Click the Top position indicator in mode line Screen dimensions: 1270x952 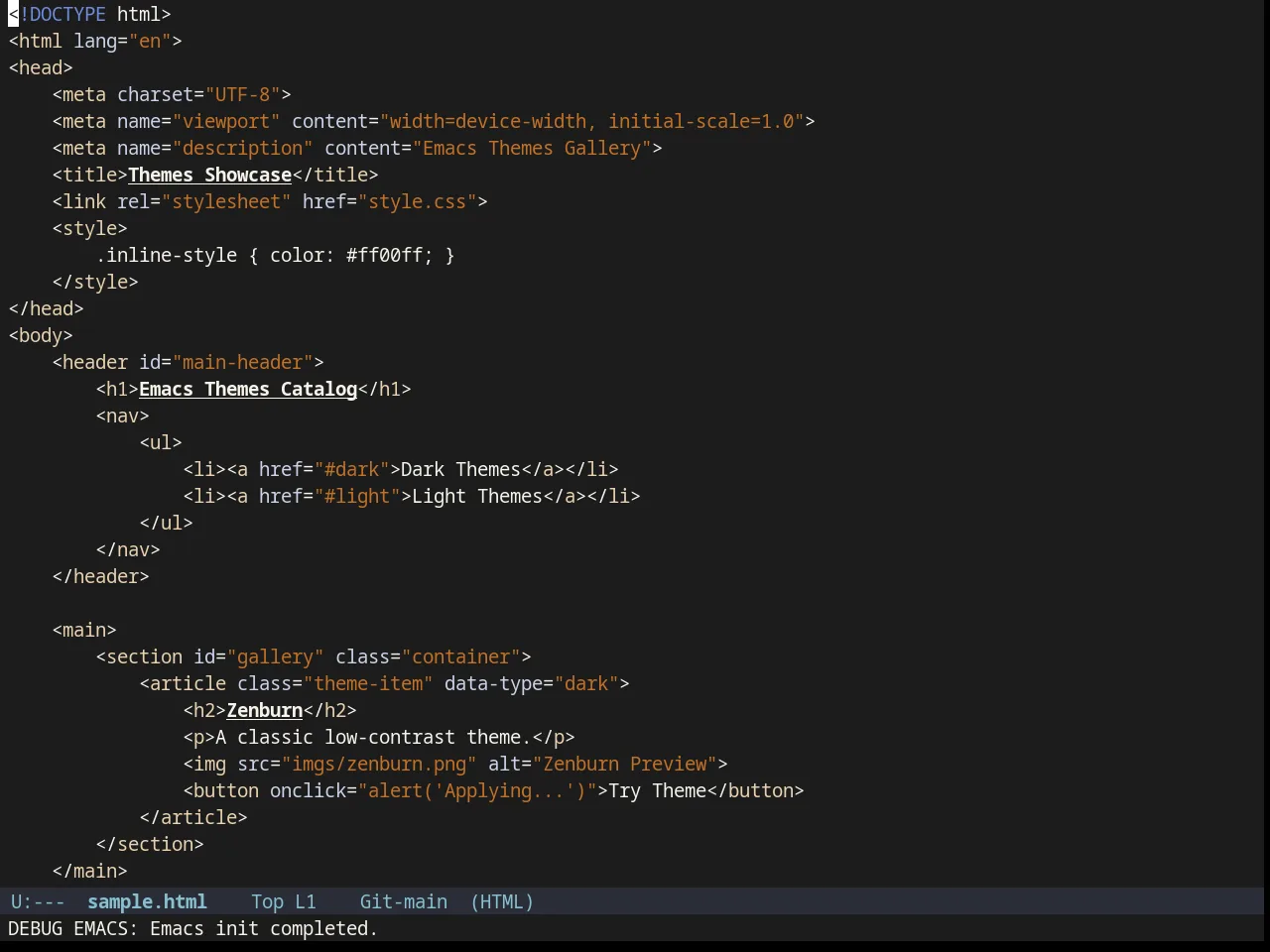click(267, 901)
